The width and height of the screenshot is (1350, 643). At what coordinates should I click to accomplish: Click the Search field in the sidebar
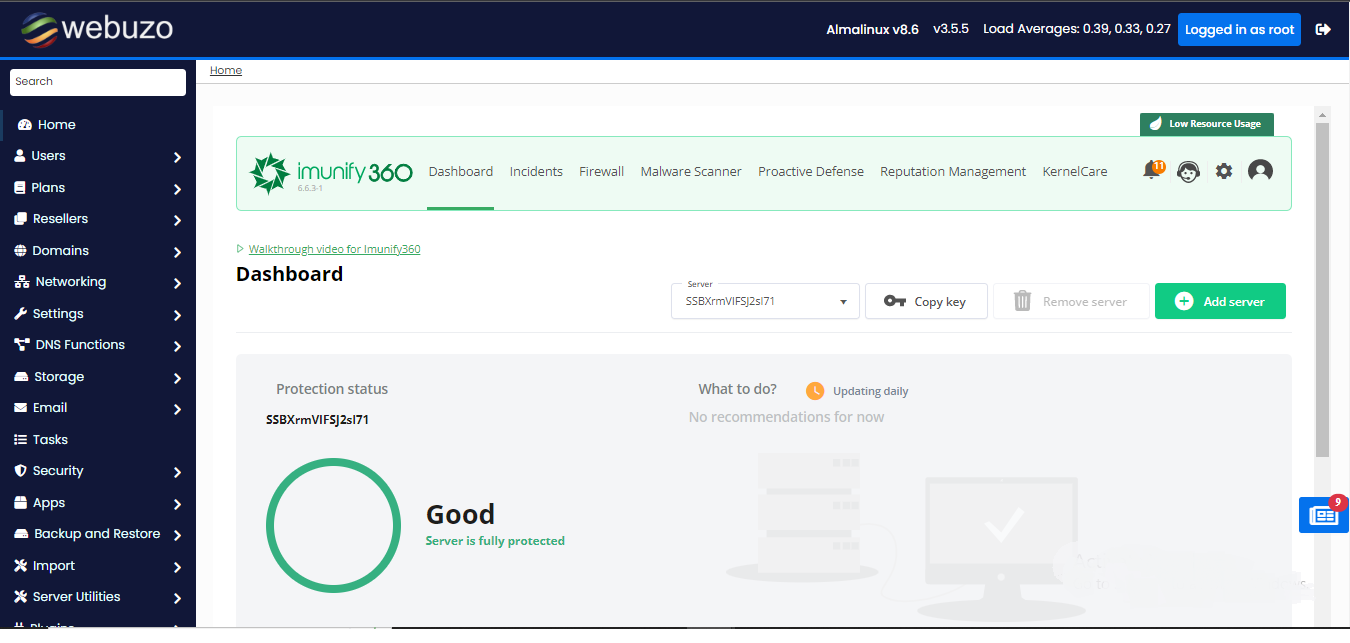pos(97,81)
